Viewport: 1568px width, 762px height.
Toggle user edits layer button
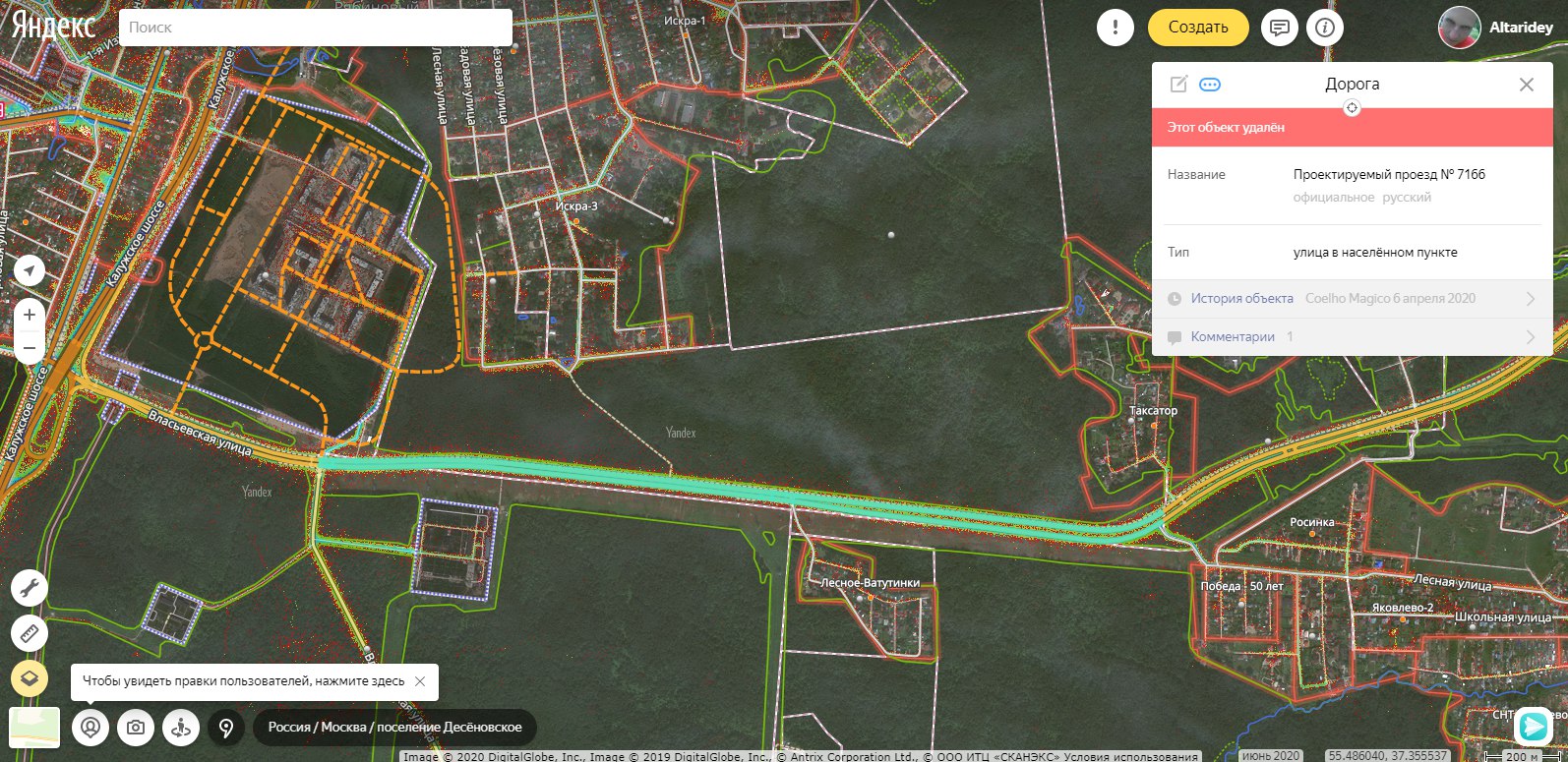(x=90, y=728)
